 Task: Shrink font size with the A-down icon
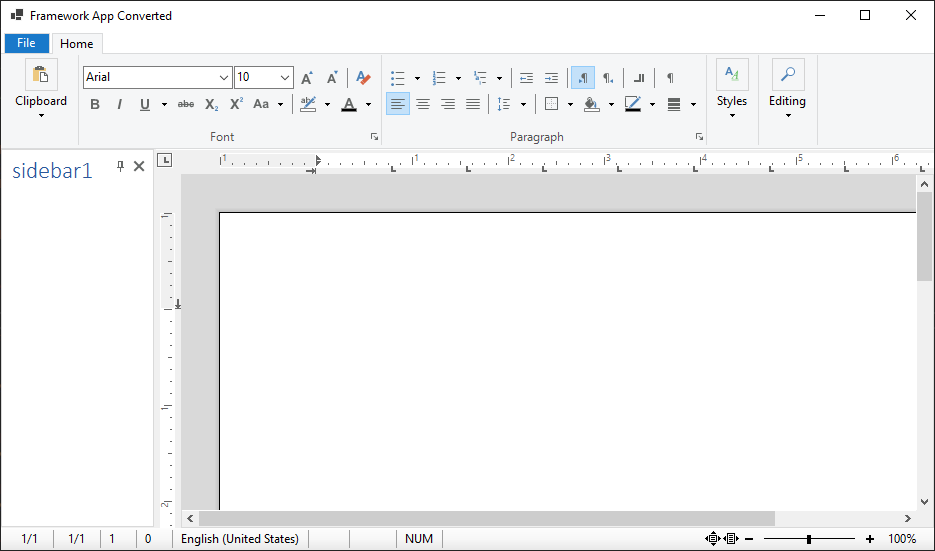[x=332, y=78]
